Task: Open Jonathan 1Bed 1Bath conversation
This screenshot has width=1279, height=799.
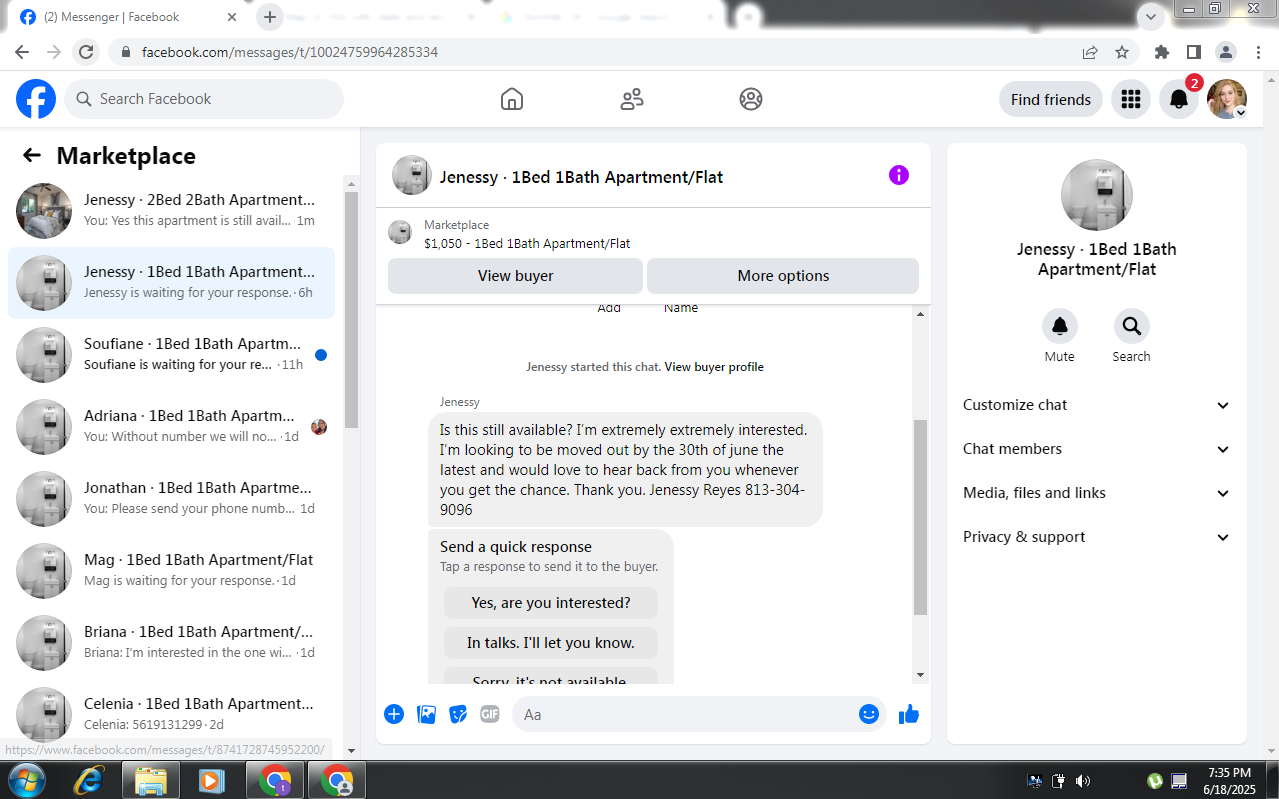Action: coord(172,499)
